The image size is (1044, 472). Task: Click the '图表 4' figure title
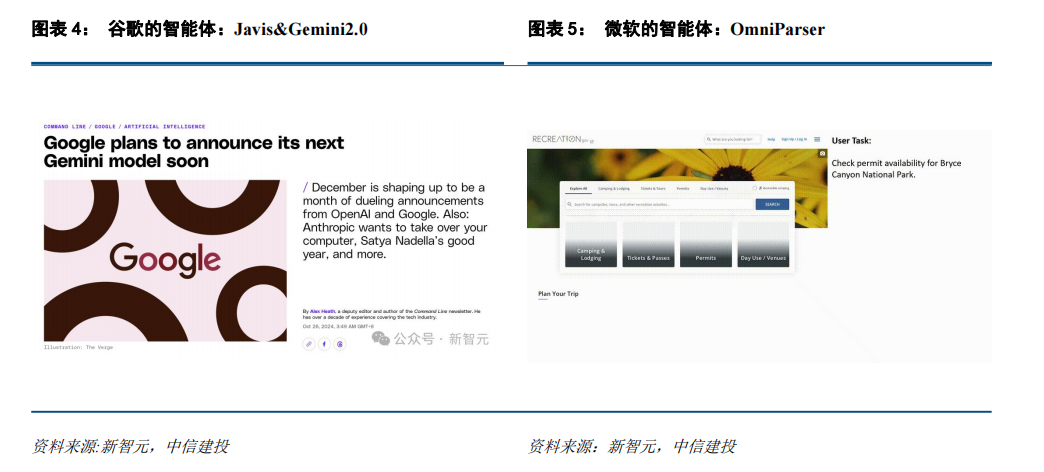199,30
